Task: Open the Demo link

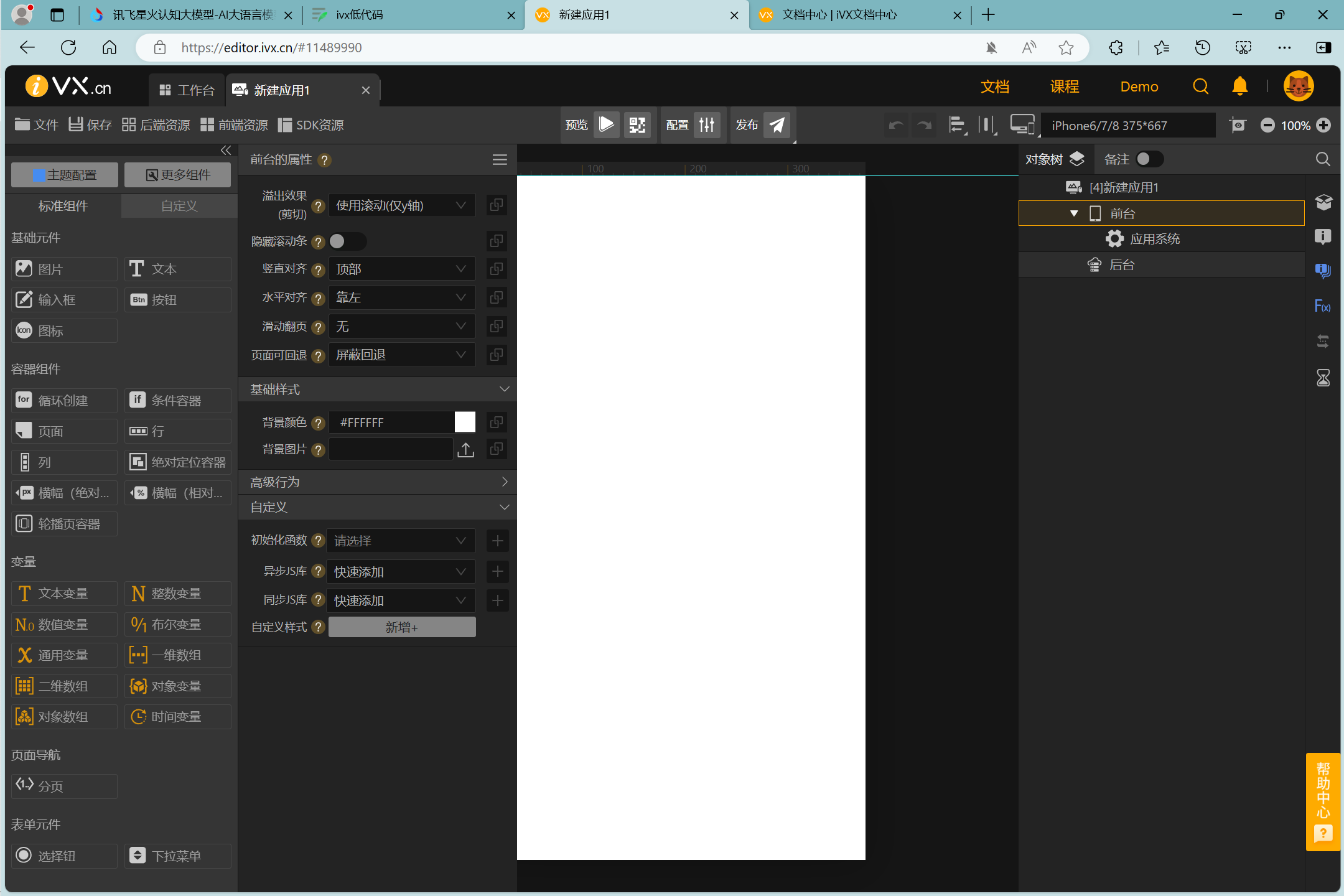Action: (1139, 86)
